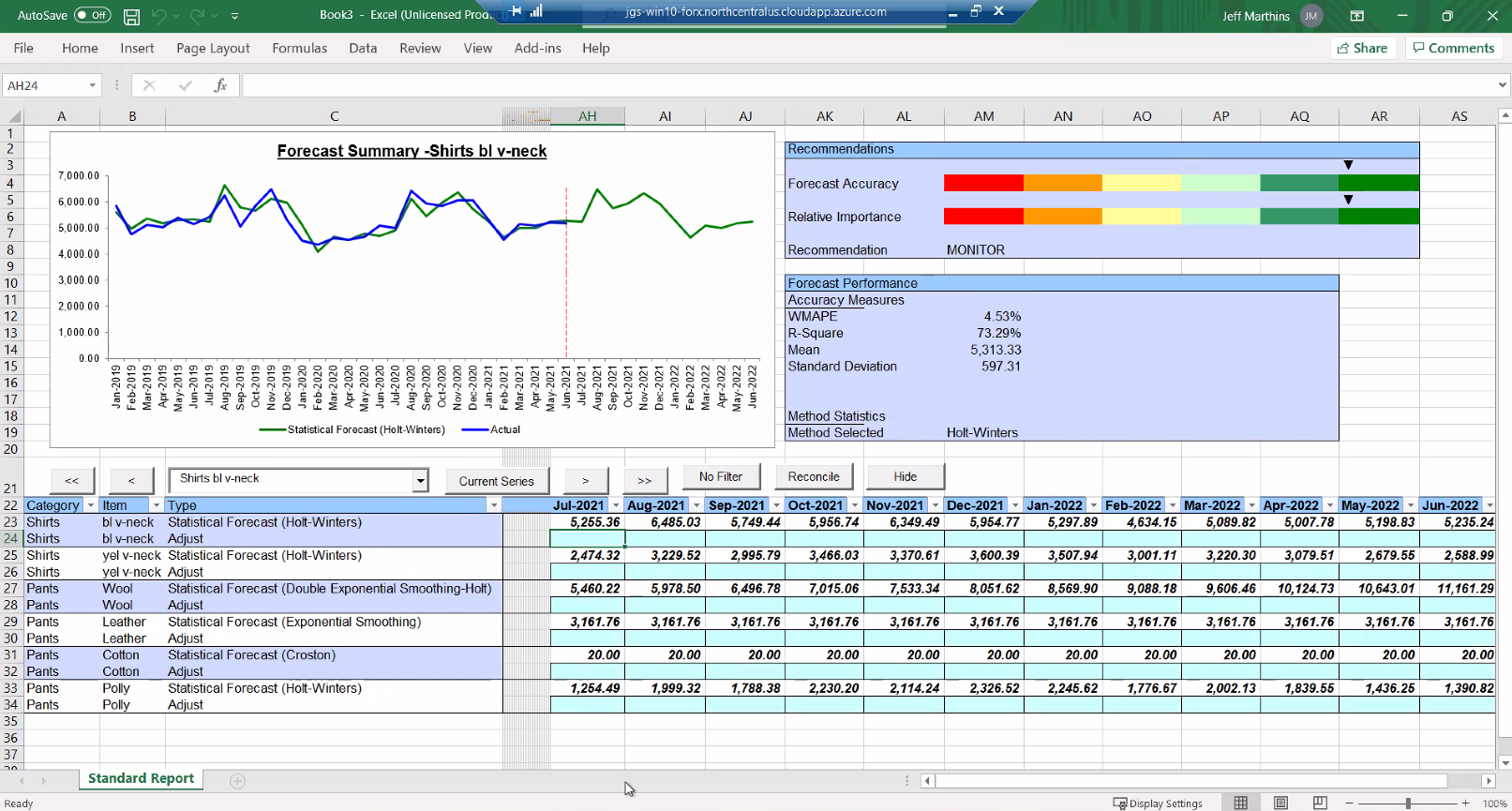This screenshot has width=1512, height=811.
Task: Click the Ribbon Display Options icon
Action: 1356,16
